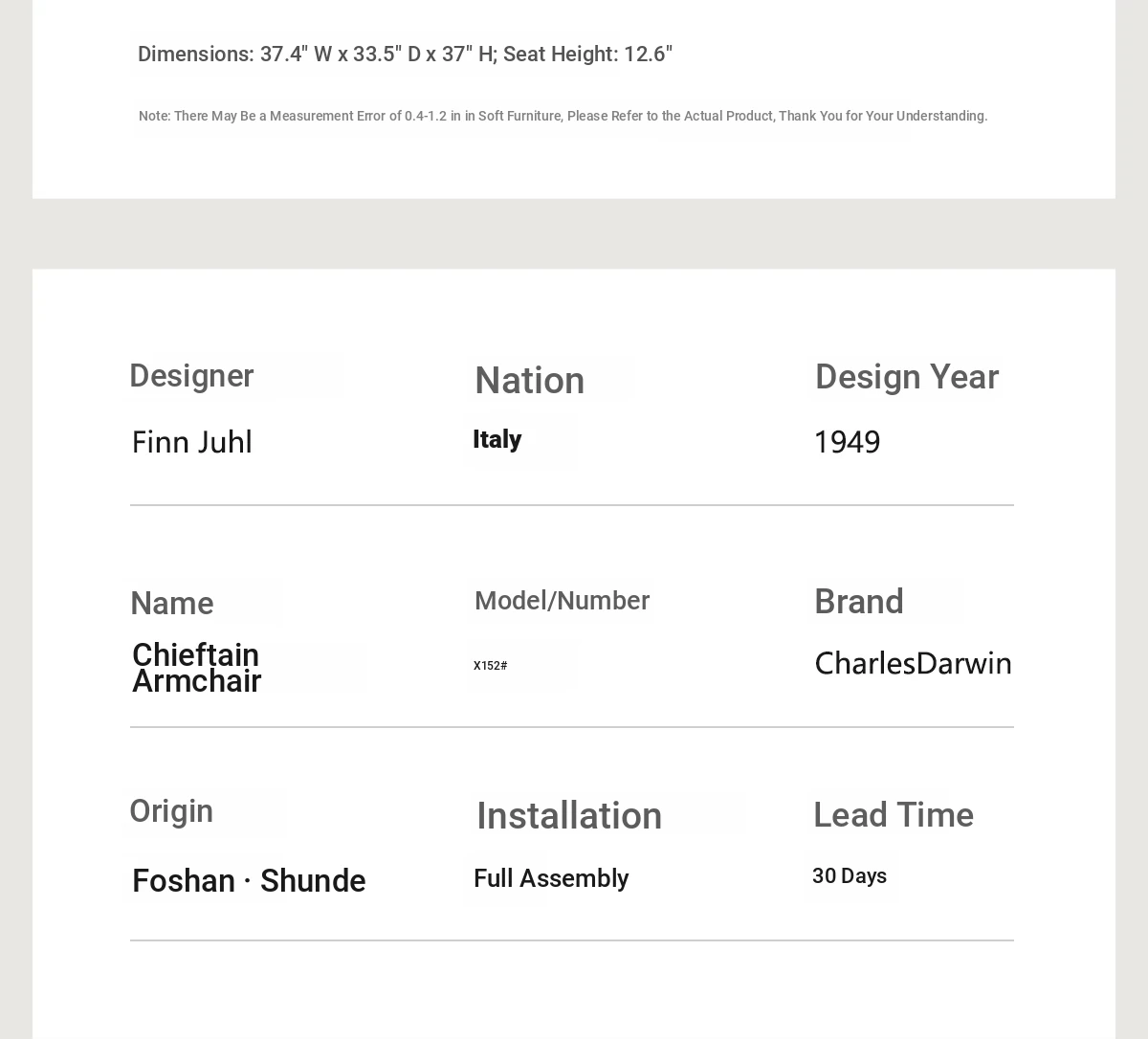1148x1039 pixels.
Task: Click the Name heading
Action: coord(171,604)
